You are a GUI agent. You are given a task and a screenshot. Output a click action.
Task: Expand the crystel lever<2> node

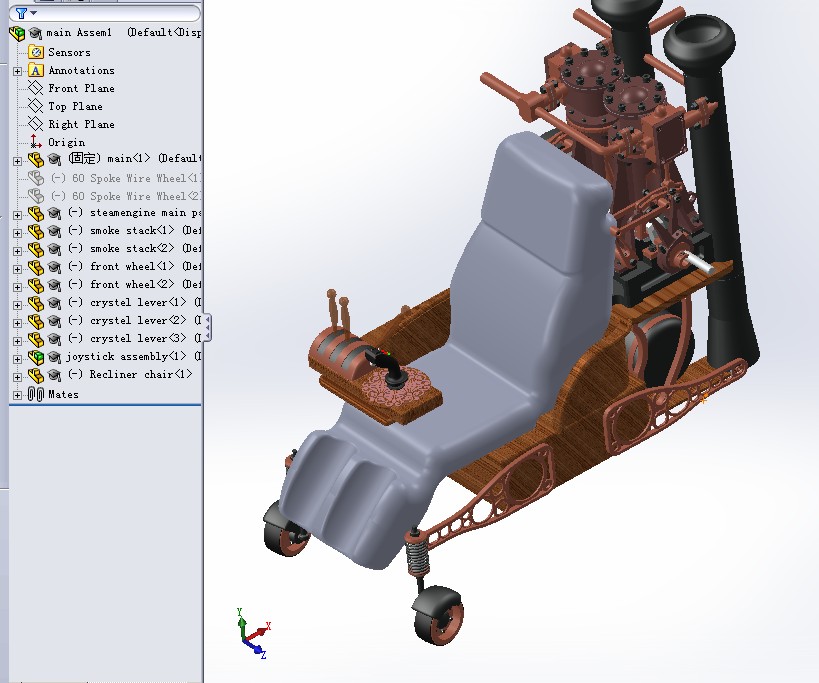(x=17, y=323)
